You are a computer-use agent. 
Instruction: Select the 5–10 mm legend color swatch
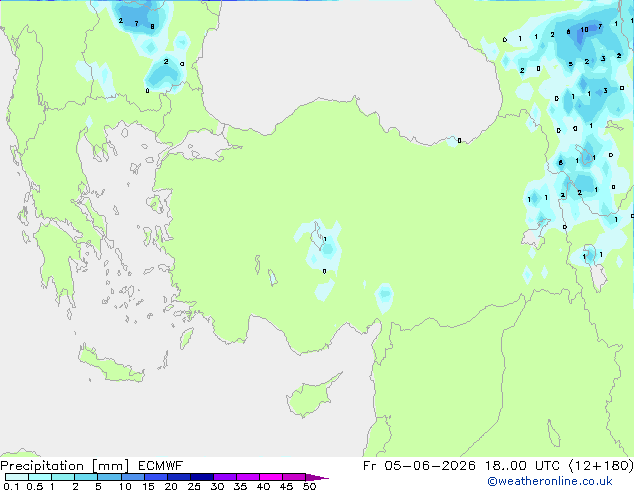(109, 477)
